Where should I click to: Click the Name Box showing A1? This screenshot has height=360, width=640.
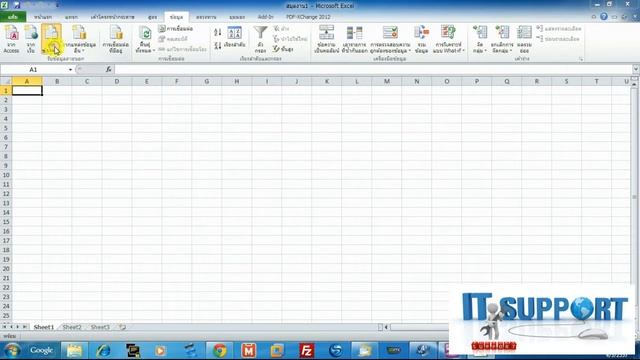pyautogui.click(x=33, y=69)
